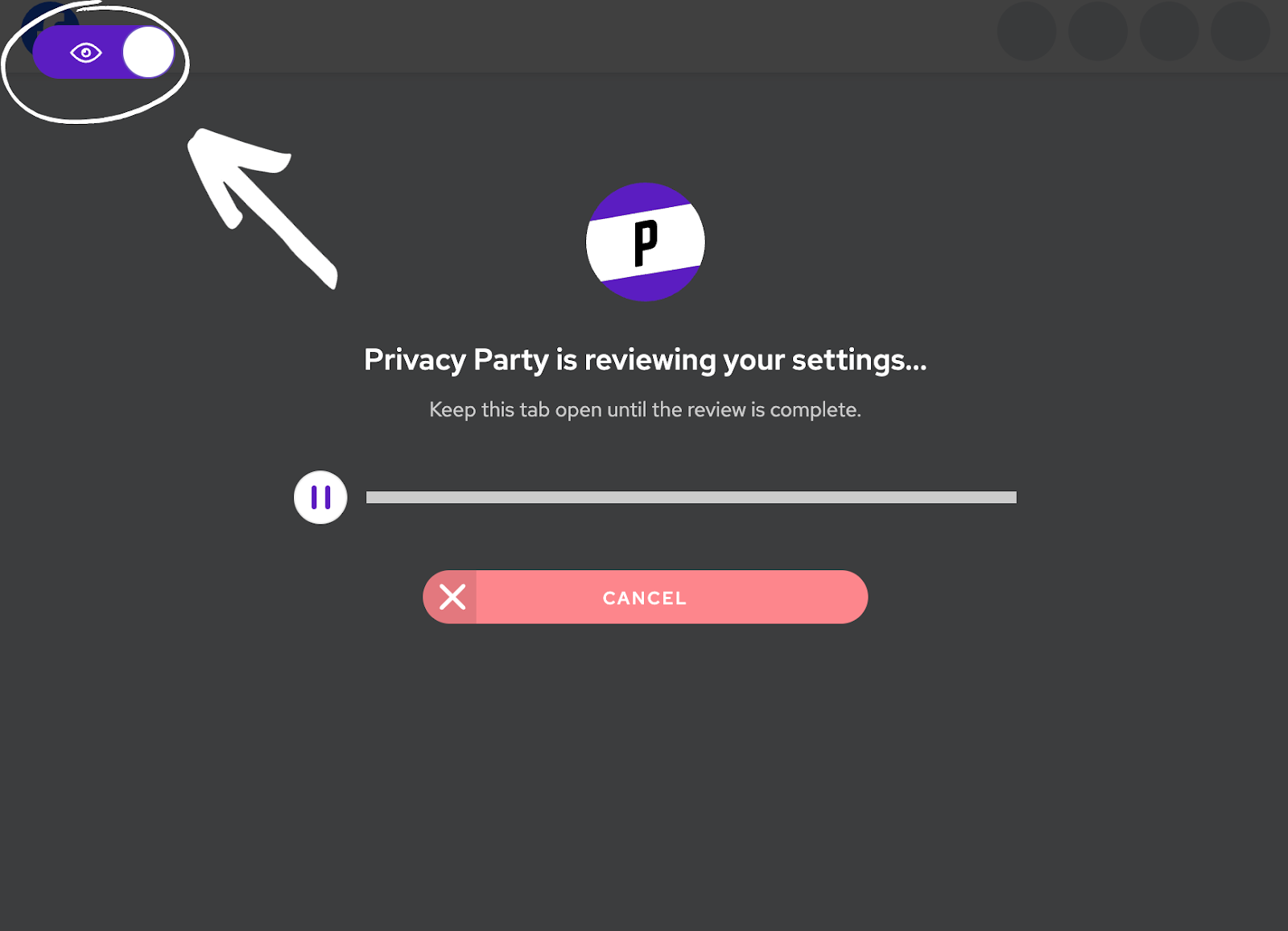Click the X icon on the cancel button
The width and height of the screenshot is (1288, 931).
click(x=452, y=598)
